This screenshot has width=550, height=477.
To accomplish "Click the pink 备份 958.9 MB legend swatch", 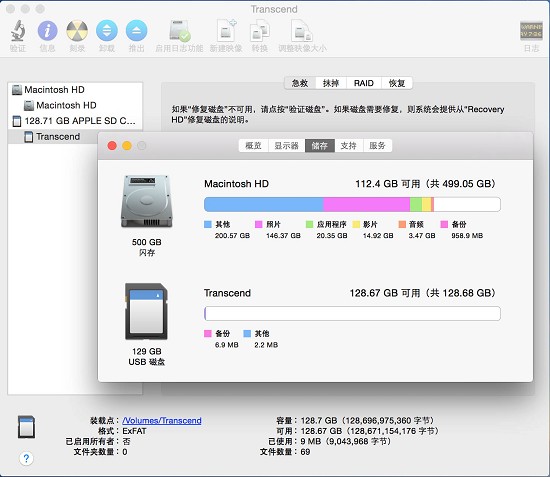I will (444, 224).
